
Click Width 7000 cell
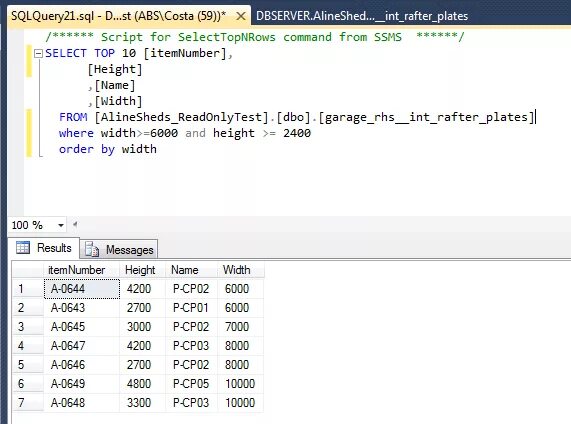(x=241, y=327)
